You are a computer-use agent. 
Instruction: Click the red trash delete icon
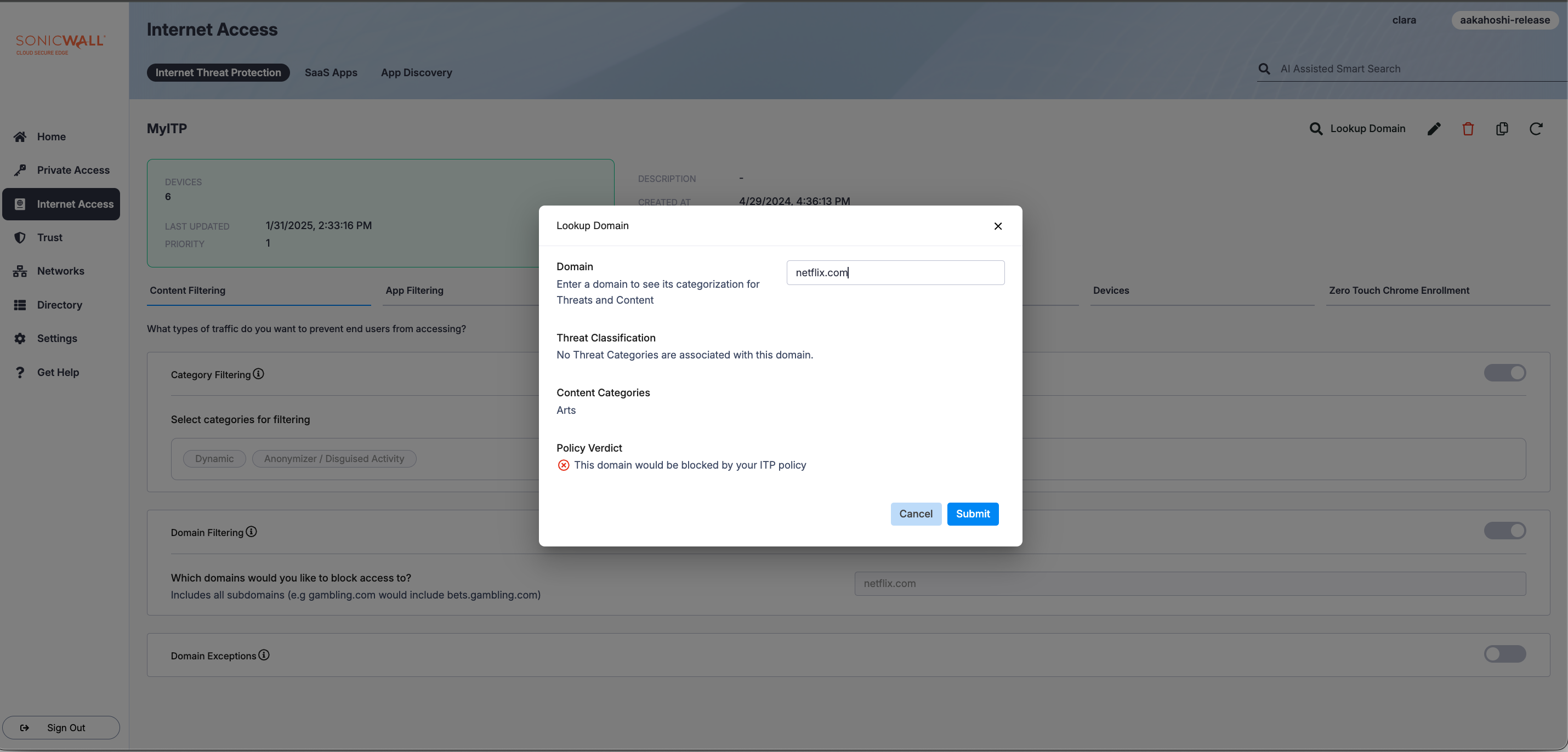click(x=1468, y=128)
